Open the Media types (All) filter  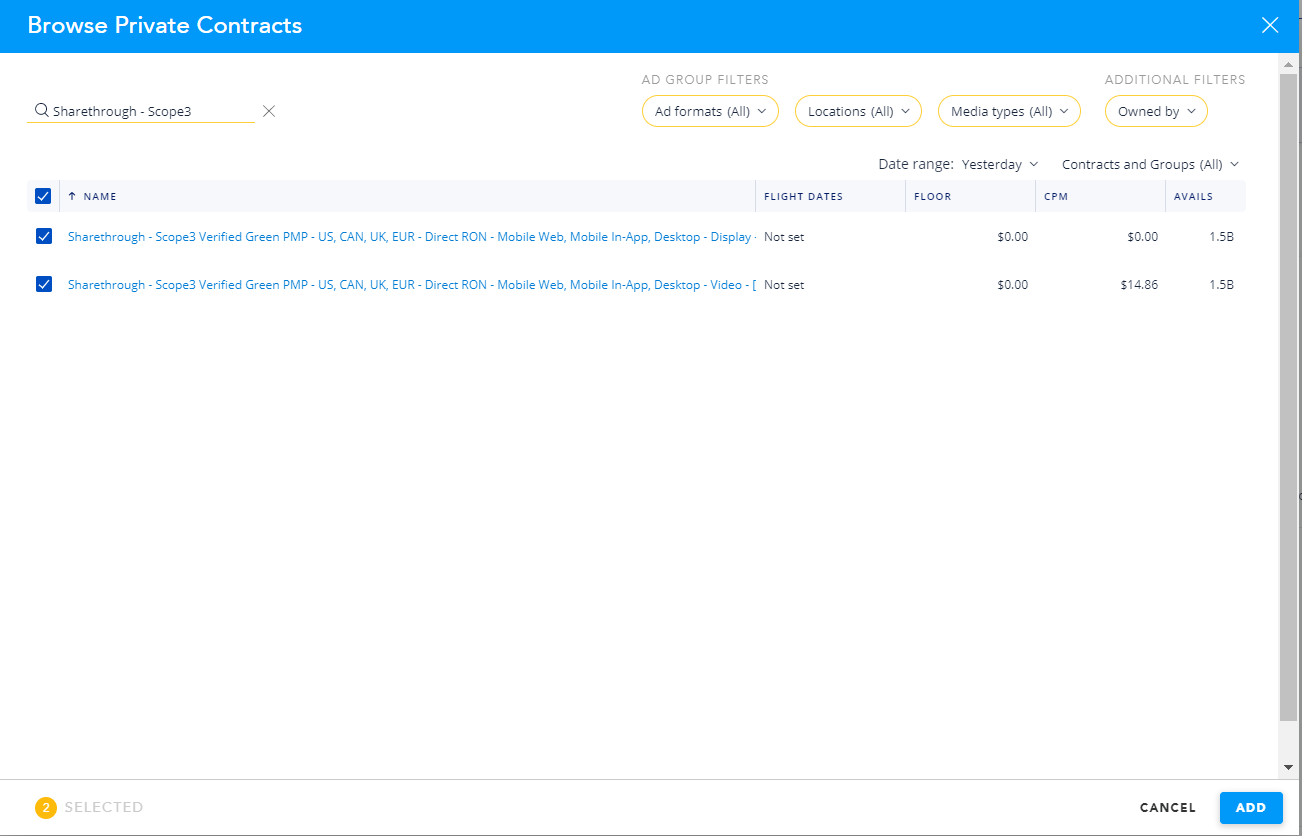1009,111
